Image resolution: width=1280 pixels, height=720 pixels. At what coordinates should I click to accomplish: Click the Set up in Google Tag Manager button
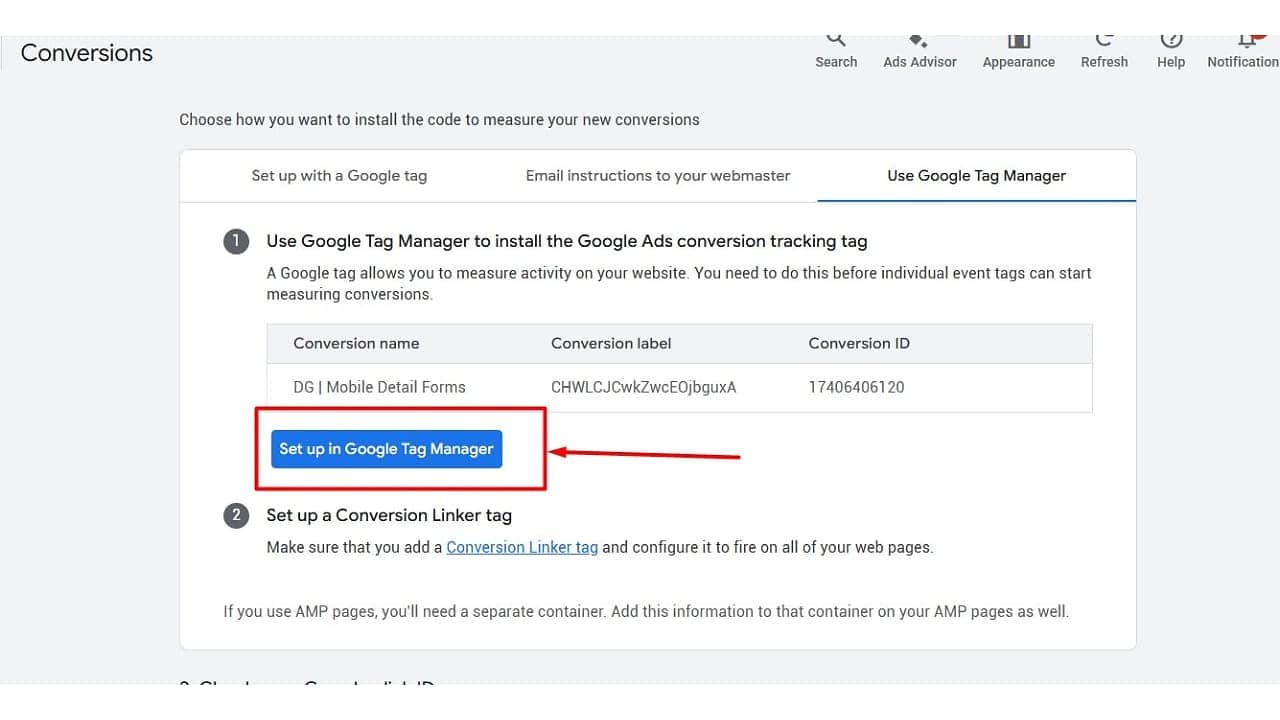[386, 449]
